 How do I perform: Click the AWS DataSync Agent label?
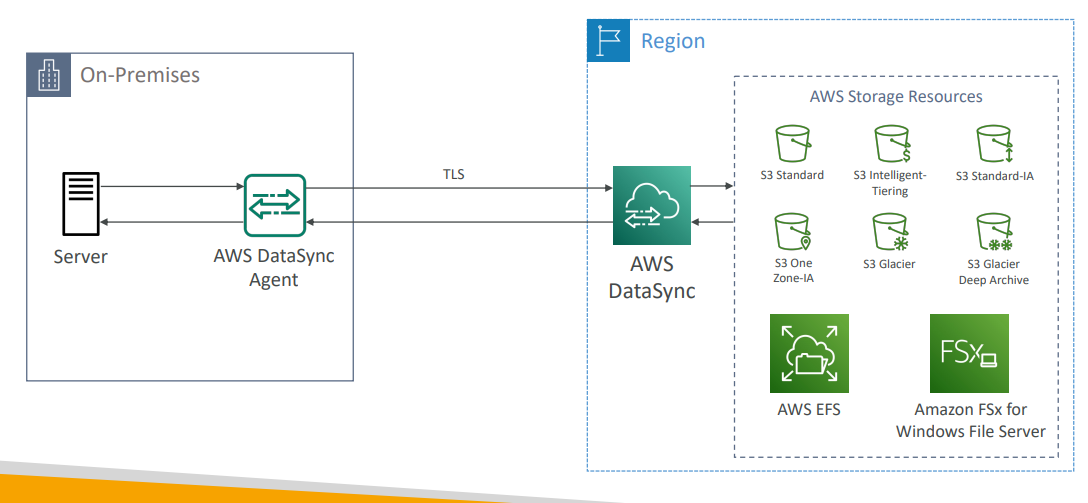pos(274,268)
